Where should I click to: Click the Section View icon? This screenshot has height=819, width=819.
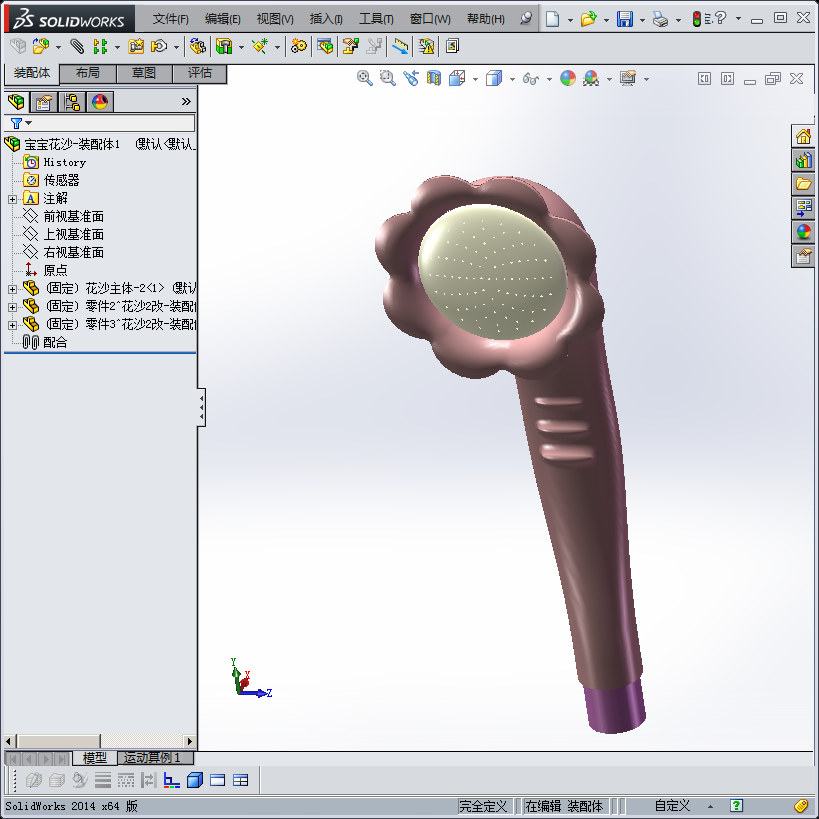coord(434,79)
